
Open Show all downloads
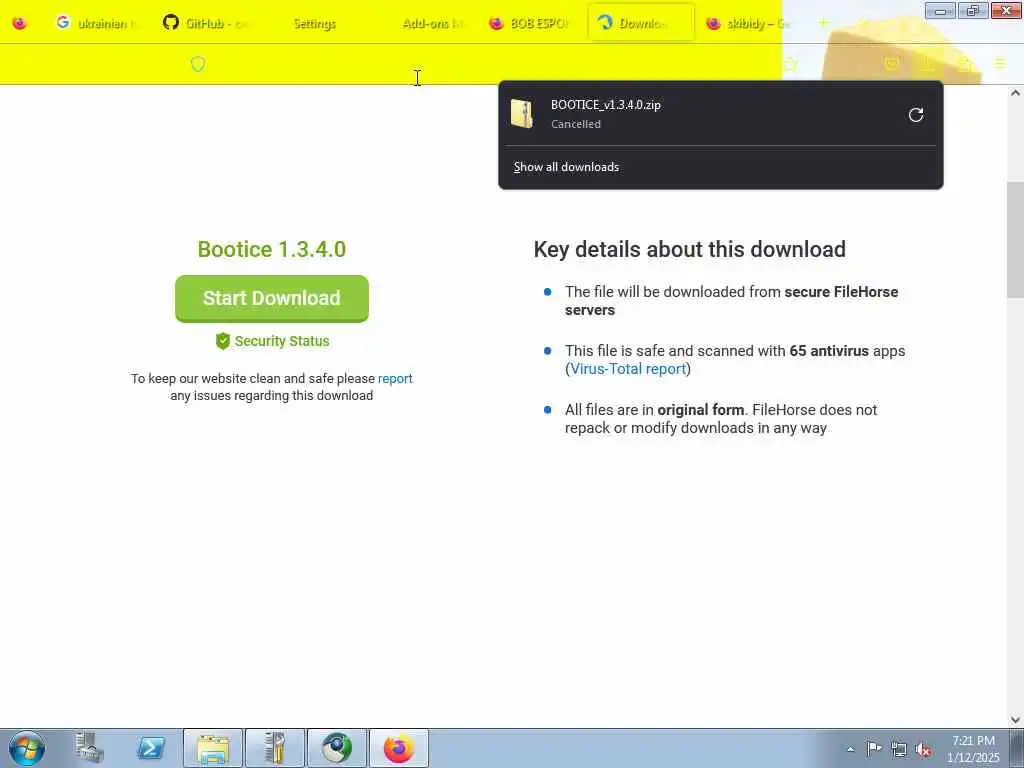[566, 167]
